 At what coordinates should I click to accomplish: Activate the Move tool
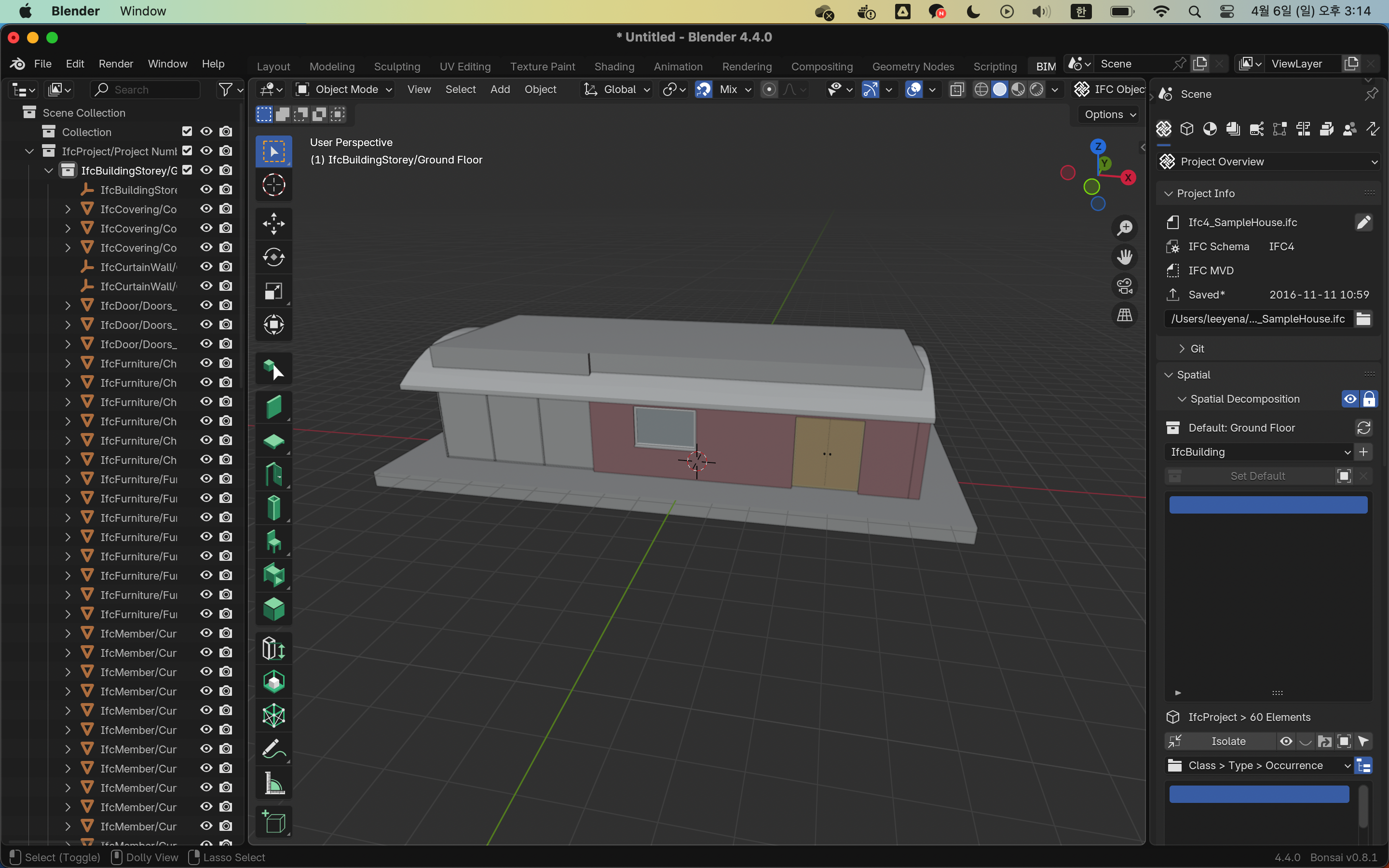(274, 223)
